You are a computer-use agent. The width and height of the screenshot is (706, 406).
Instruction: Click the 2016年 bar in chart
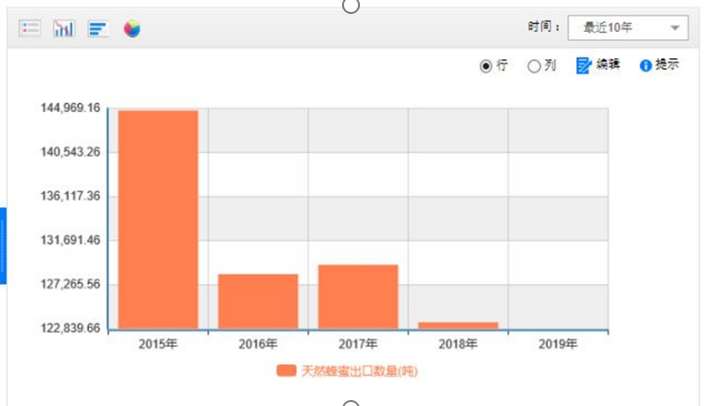click(x=258, y=302)
